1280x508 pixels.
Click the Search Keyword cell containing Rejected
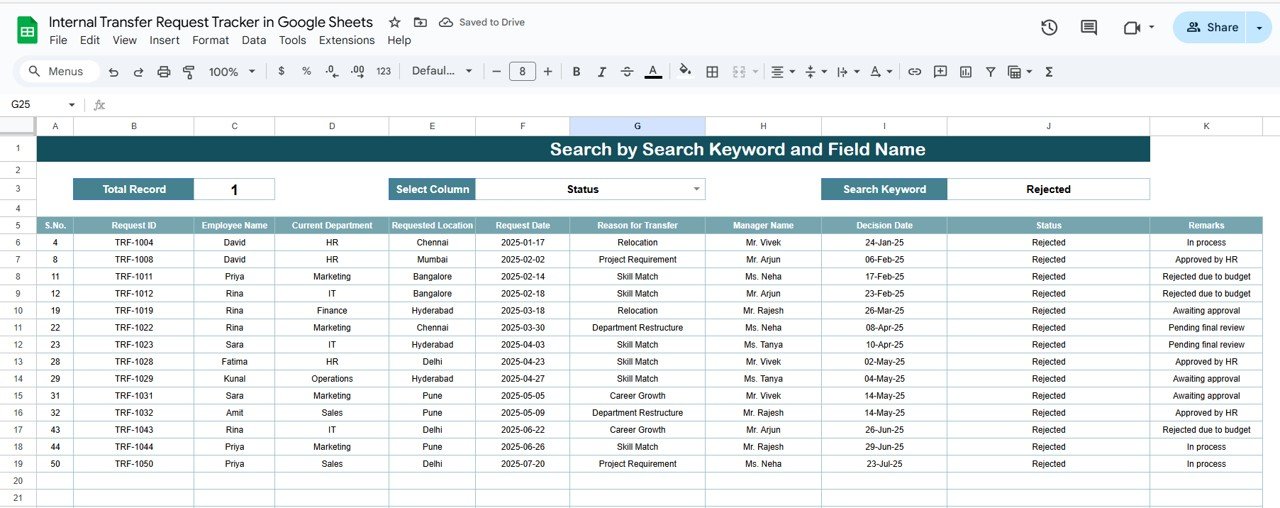point(1048,189)
